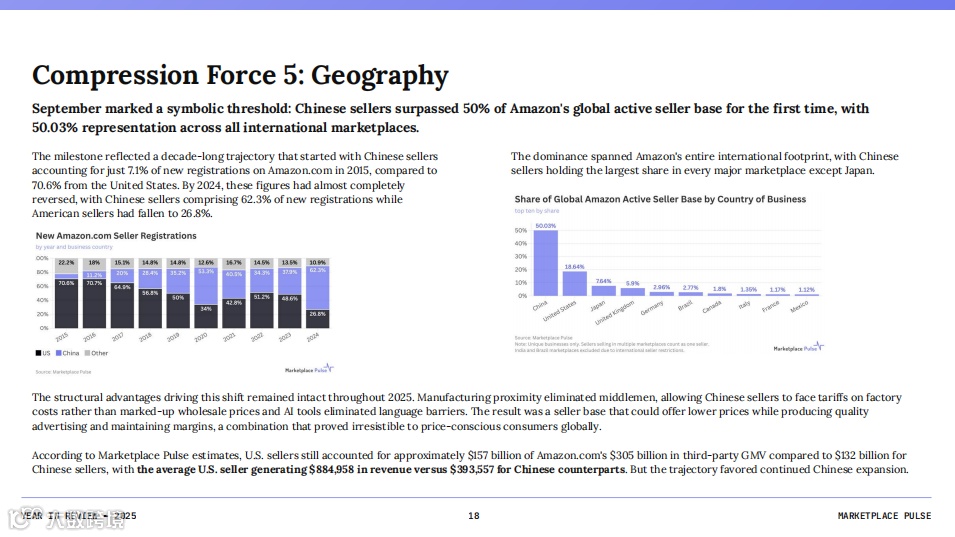955x537 pixels.
Task: Click the black US legend swatch
Action: 38,353
